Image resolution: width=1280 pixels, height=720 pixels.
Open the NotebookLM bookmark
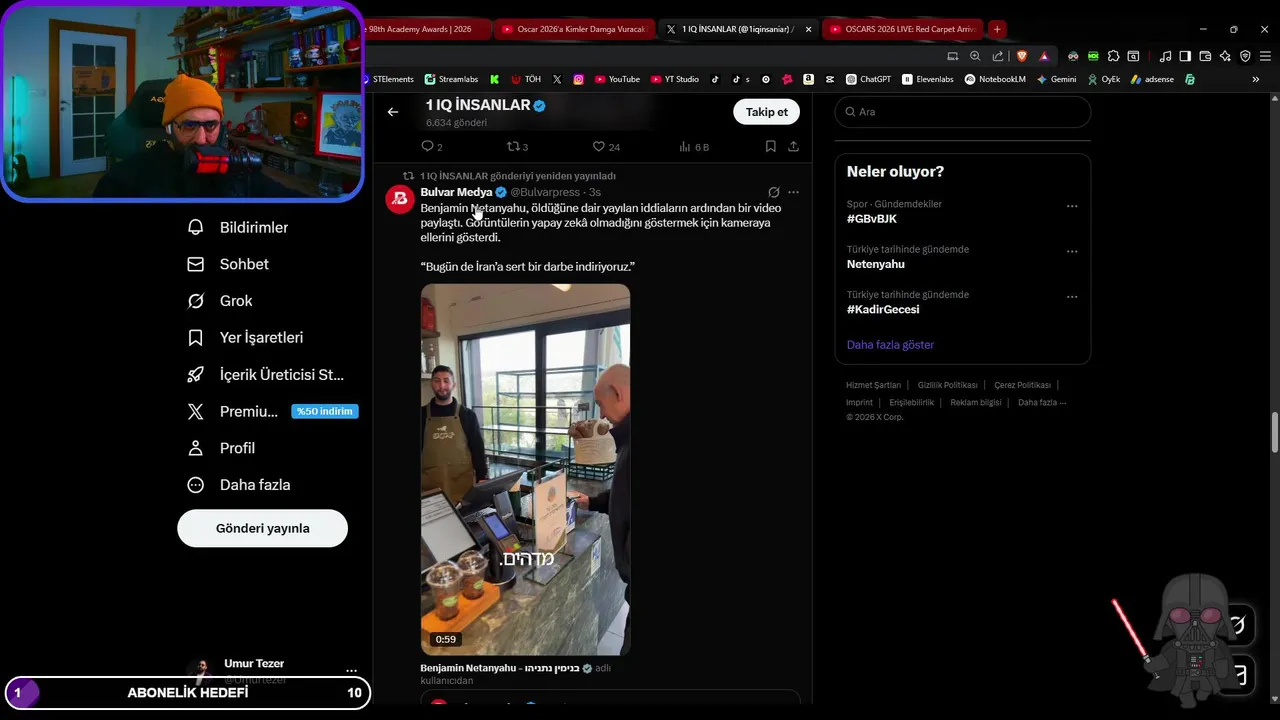pyautogui.click(x=995, y=79)
